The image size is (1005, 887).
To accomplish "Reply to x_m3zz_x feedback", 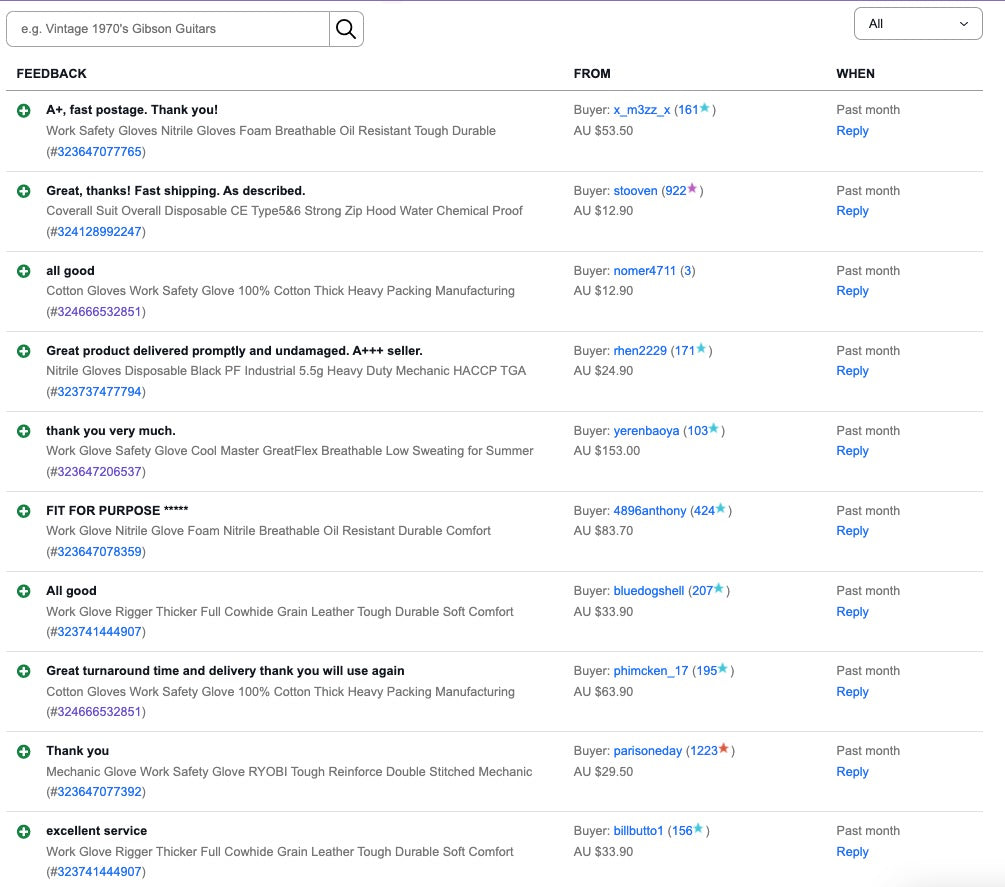I will coord(852,131).
